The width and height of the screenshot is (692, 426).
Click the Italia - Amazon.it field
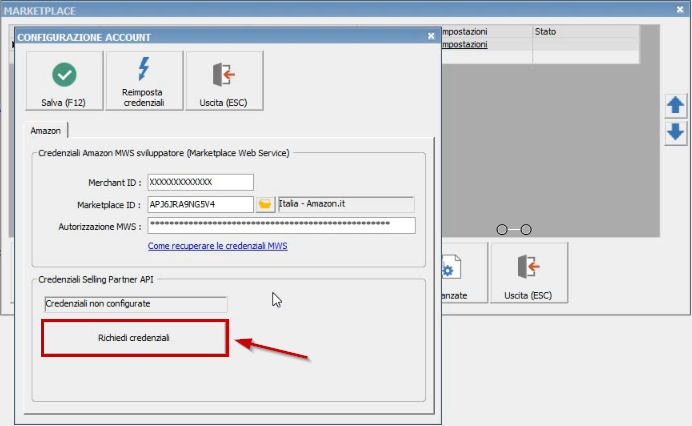pyautogui.click(x=346, y=204)
